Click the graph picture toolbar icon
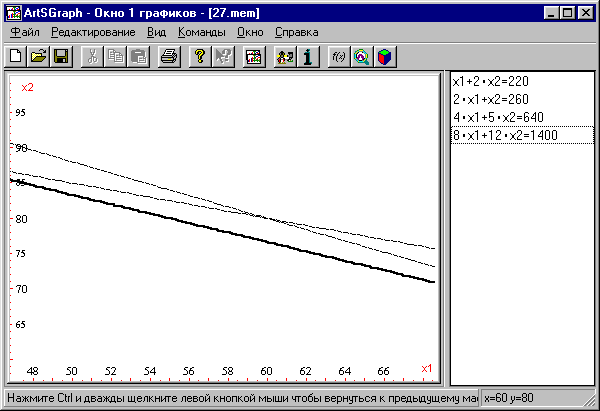 (254, 57)
